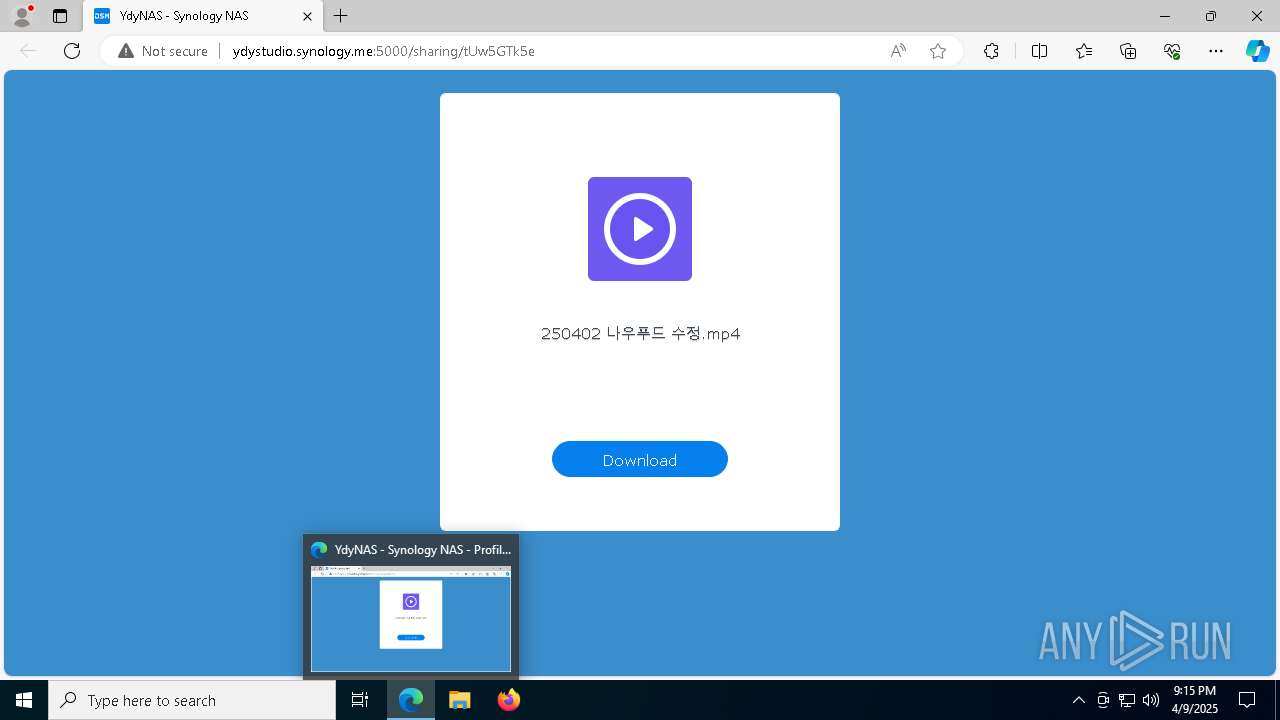This screenshot has height=720, width=1280.
Task: Open the Extensions puzzle icon
Action: (991, 51)
